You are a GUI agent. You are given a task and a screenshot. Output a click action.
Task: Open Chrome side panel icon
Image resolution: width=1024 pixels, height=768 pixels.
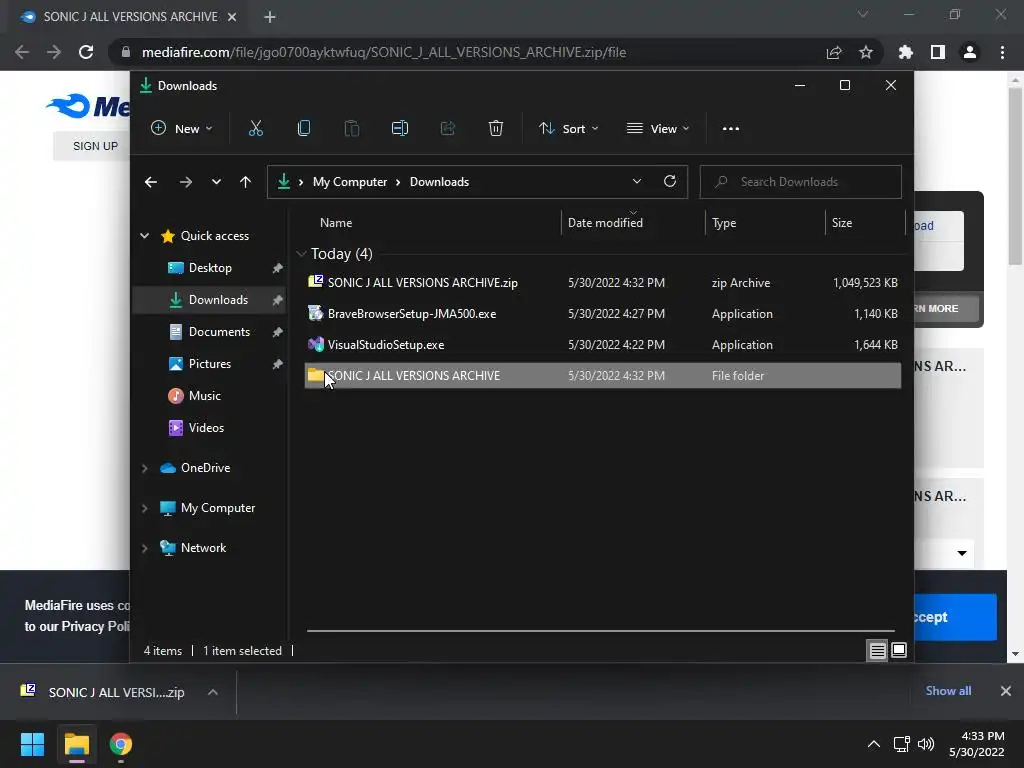(x=938, y=52)
